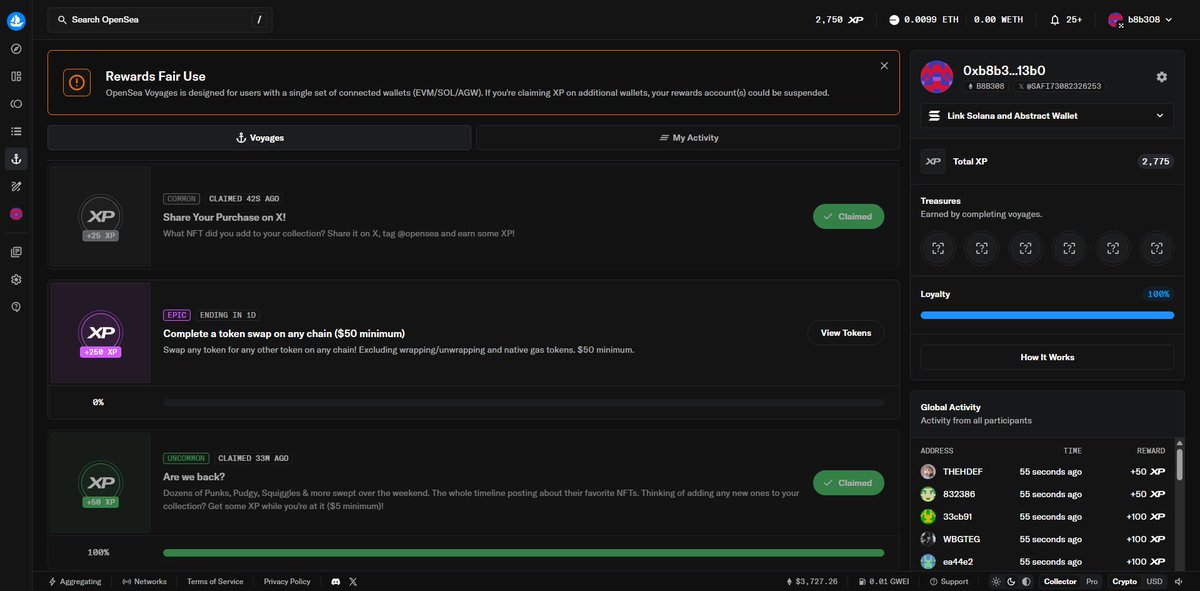
Task: Click the 0.01 GWEI gas indicator
Action: click(884, 581)
